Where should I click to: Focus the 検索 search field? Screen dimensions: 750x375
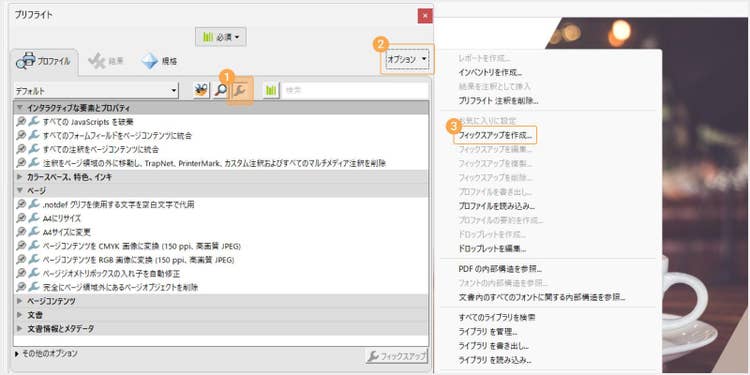pos(354,90)
